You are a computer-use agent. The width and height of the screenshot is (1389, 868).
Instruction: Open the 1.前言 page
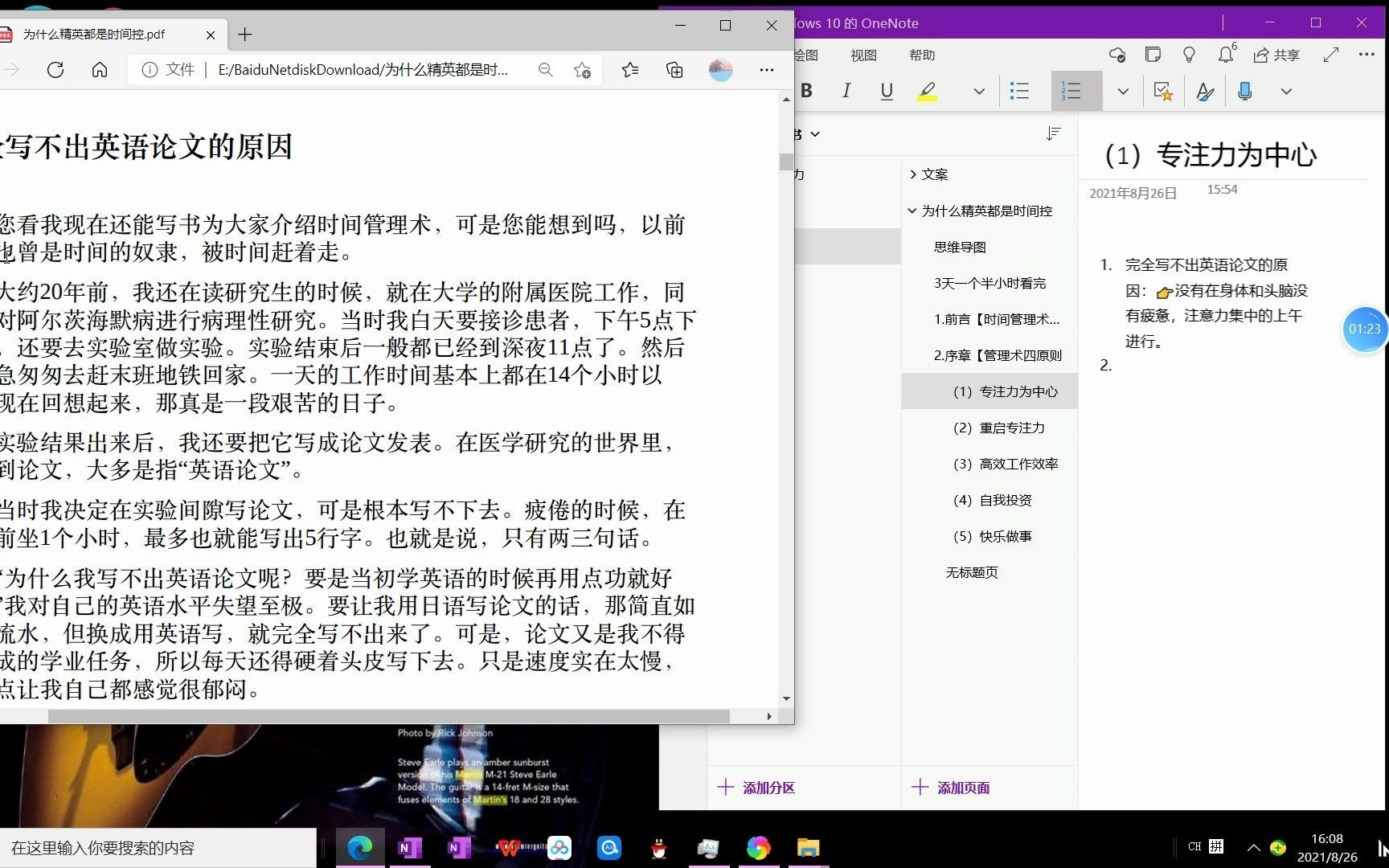(989, 319)
